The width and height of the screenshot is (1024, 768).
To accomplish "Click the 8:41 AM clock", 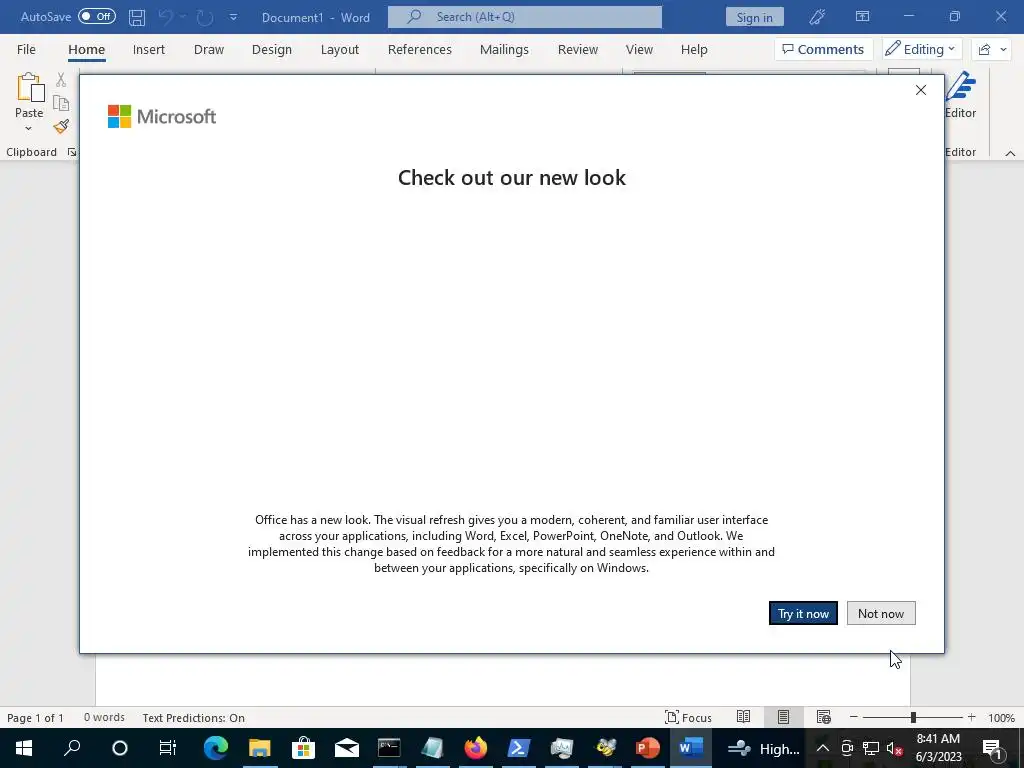I will (x=938, y=739).
